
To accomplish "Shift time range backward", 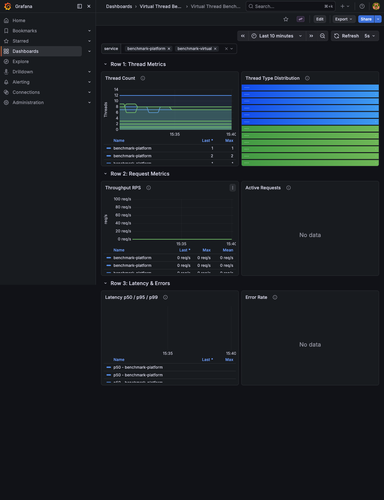I will [243, 36].
